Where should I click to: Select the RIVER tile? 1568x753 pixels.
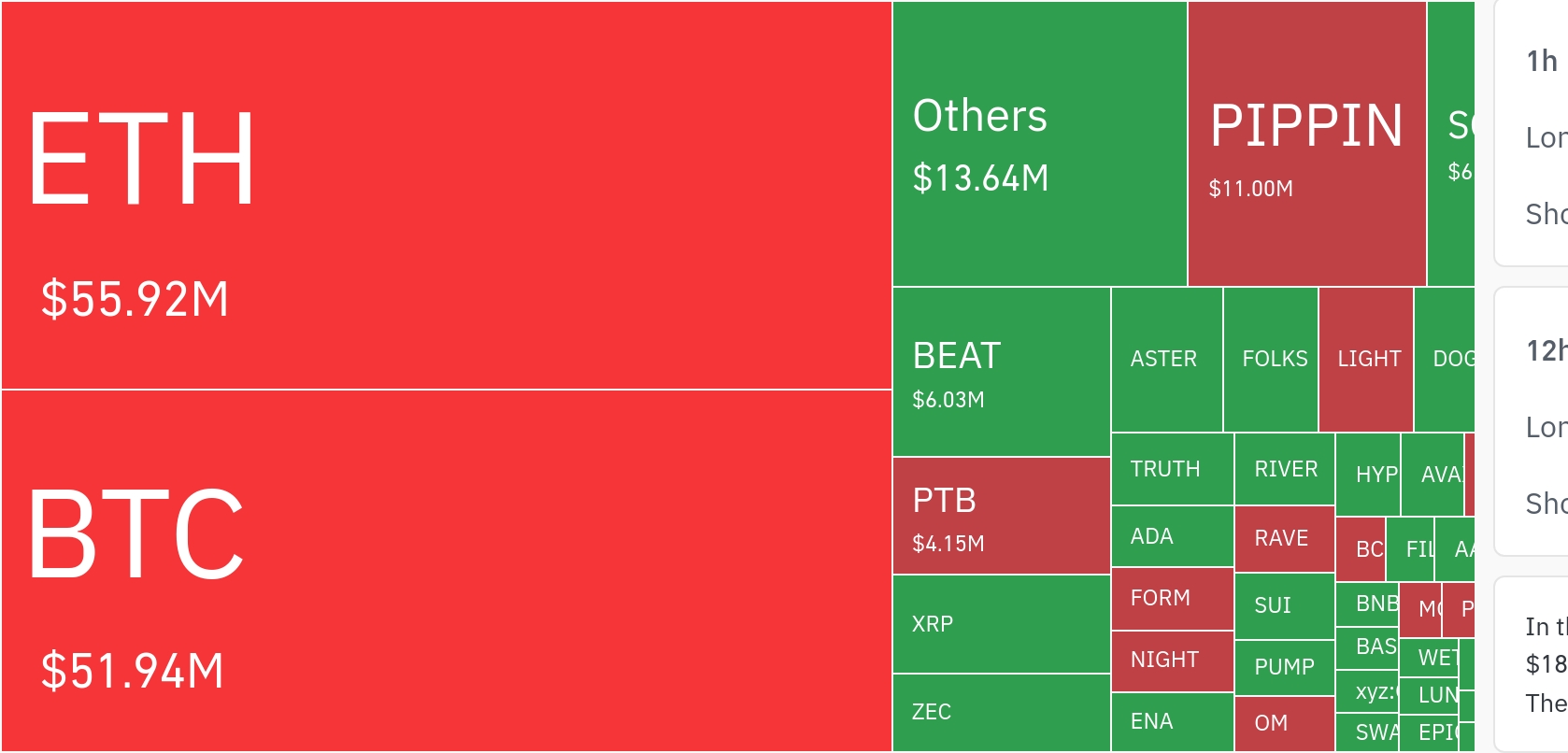(1285, 469)
